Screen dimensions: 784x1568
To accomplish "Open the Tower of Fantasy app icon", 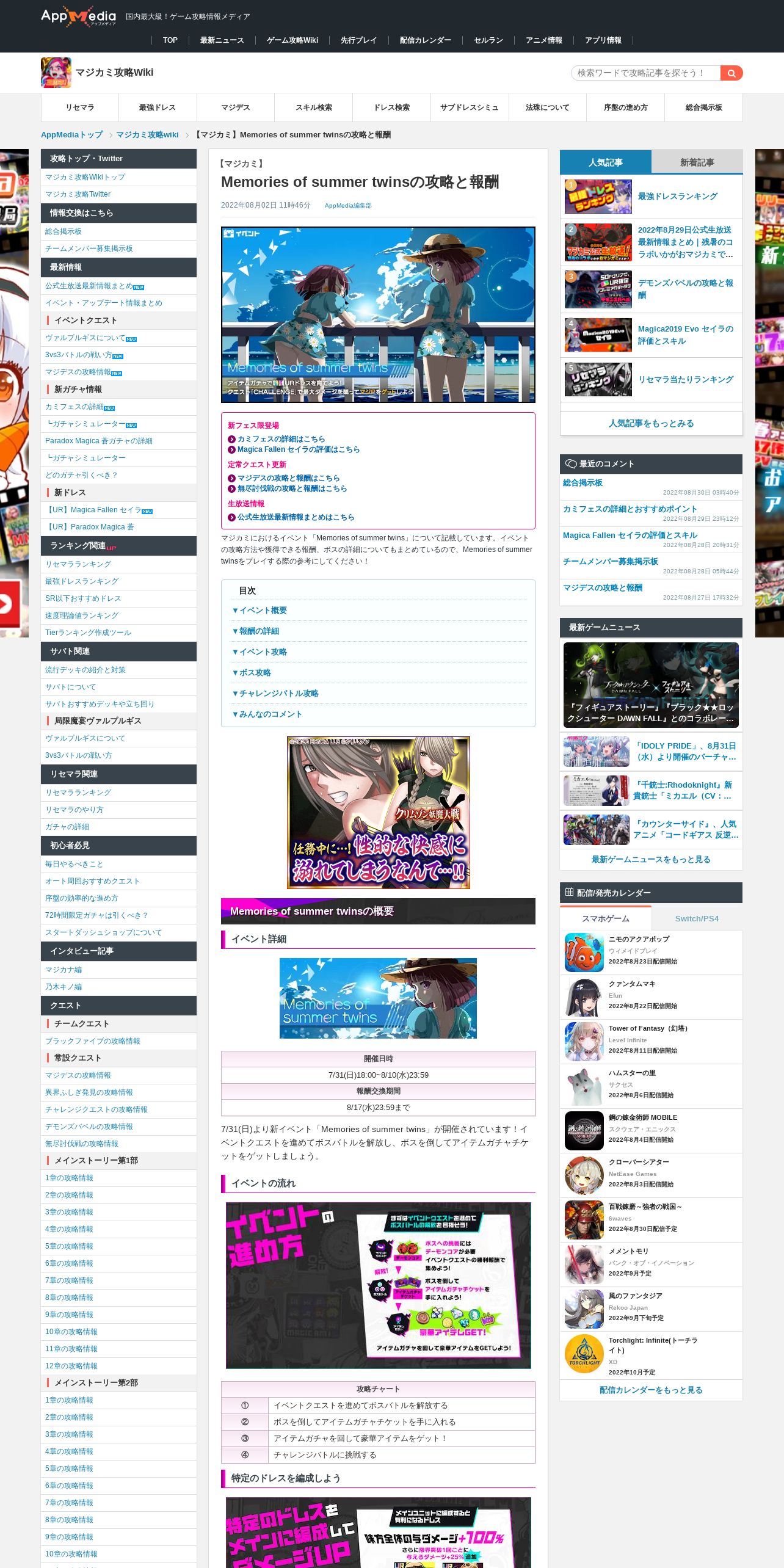I will [584, 1041].
